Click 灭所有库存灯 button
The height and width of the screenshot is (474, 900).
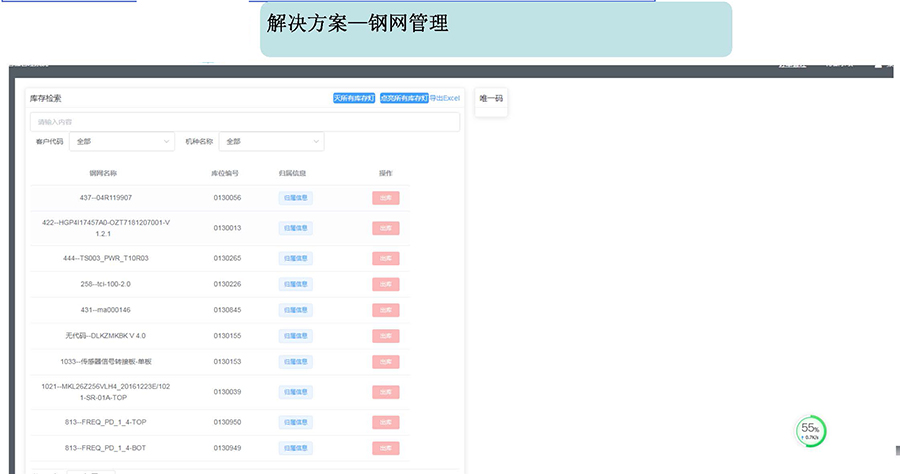(354, 98)
